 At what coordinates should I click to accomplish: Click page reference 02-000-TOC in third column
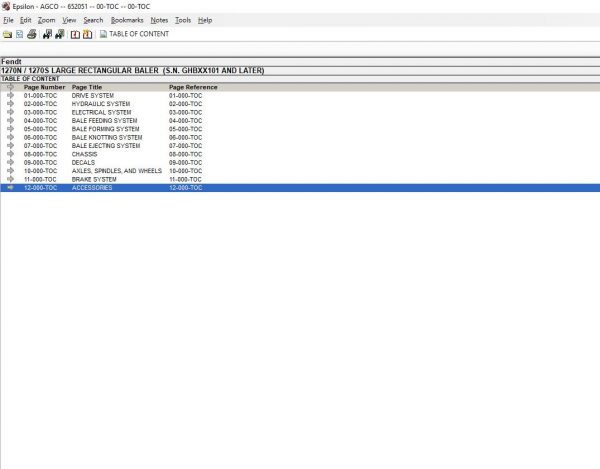pos(185,104)
